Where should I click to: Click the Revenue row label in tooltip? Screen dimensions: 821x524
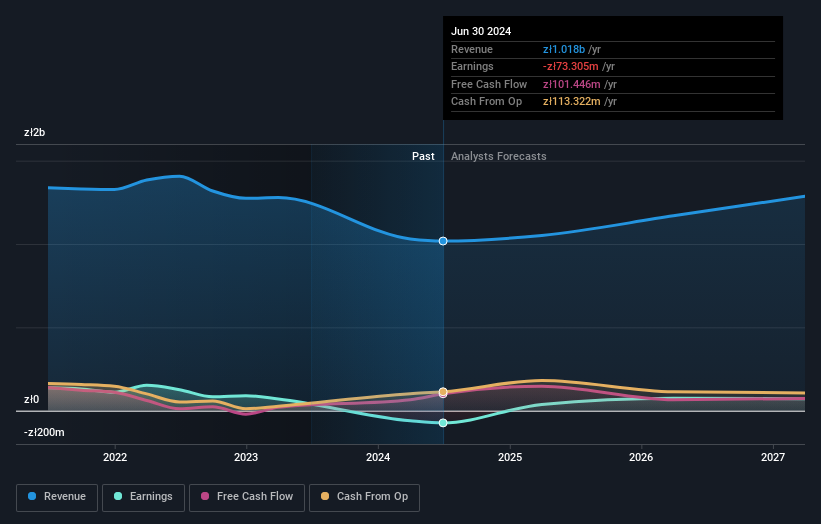tap(472, 49)
